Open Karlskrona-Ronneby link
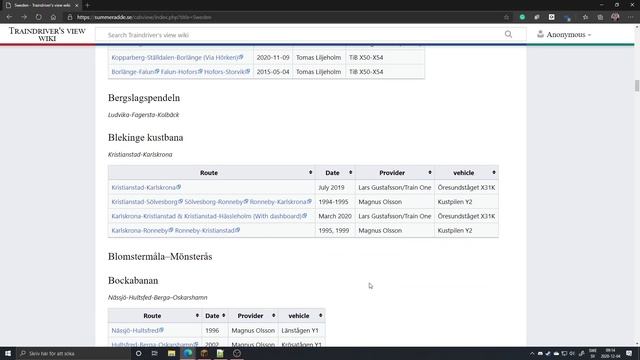The height and width of the screenshot is (360, 640). (142, 230)
